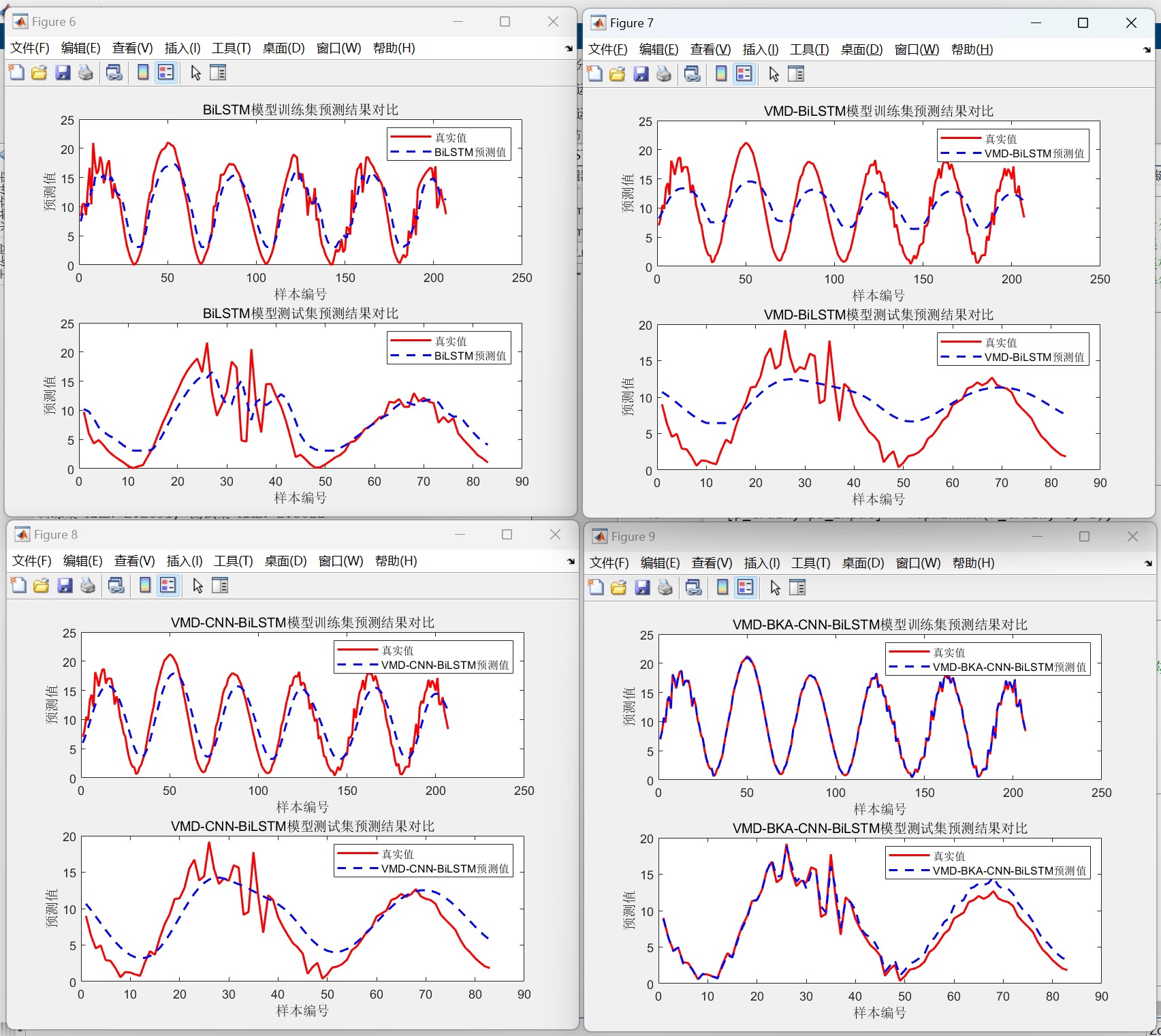Viewport: 1161px width, 1036px height.
Task: Click Link Plot icon in Figure 8 toolbar
Action: (116, 585)
